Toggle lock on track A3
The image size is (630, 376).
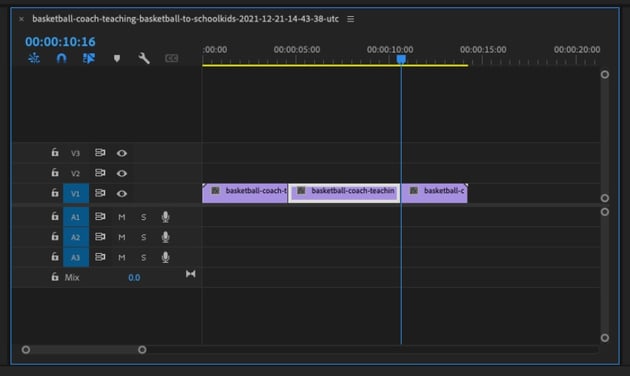click(55, 257)
